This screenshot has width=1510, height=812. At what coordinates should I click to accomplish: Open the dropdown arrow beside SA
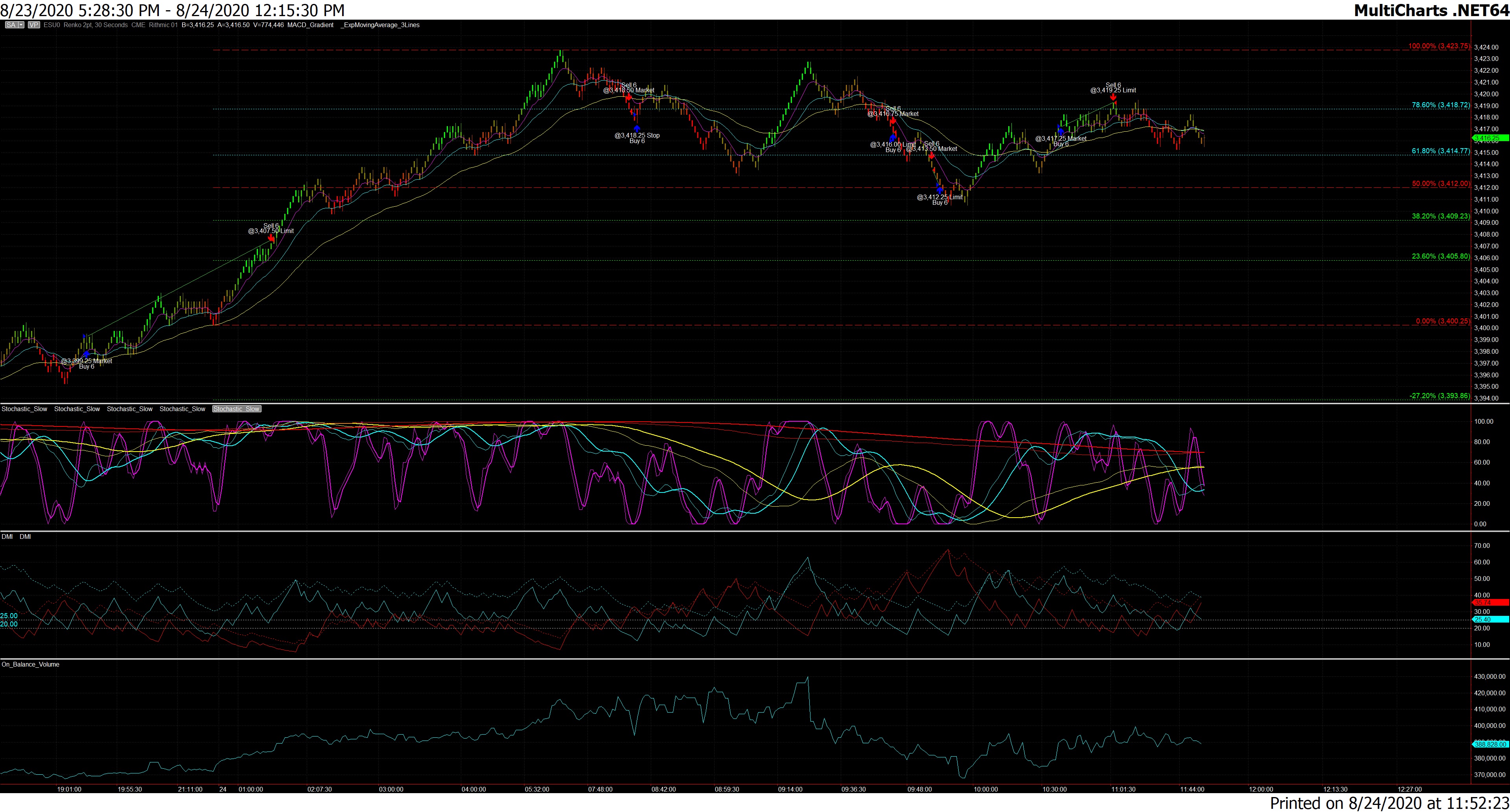tap(21, 25)
